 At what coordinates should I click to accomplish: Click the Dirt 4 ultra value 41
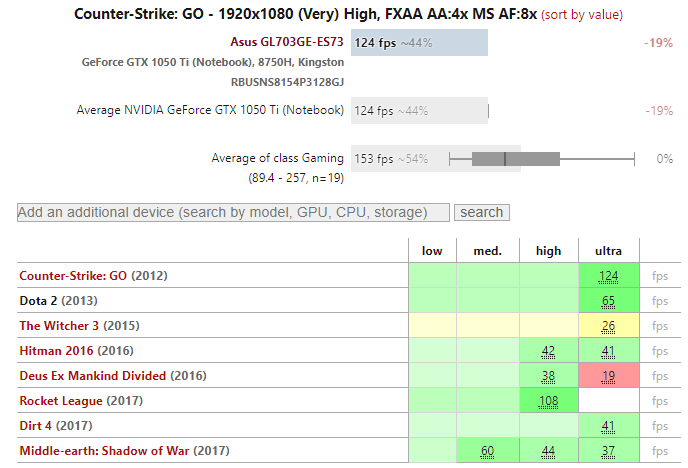point(609,426)
